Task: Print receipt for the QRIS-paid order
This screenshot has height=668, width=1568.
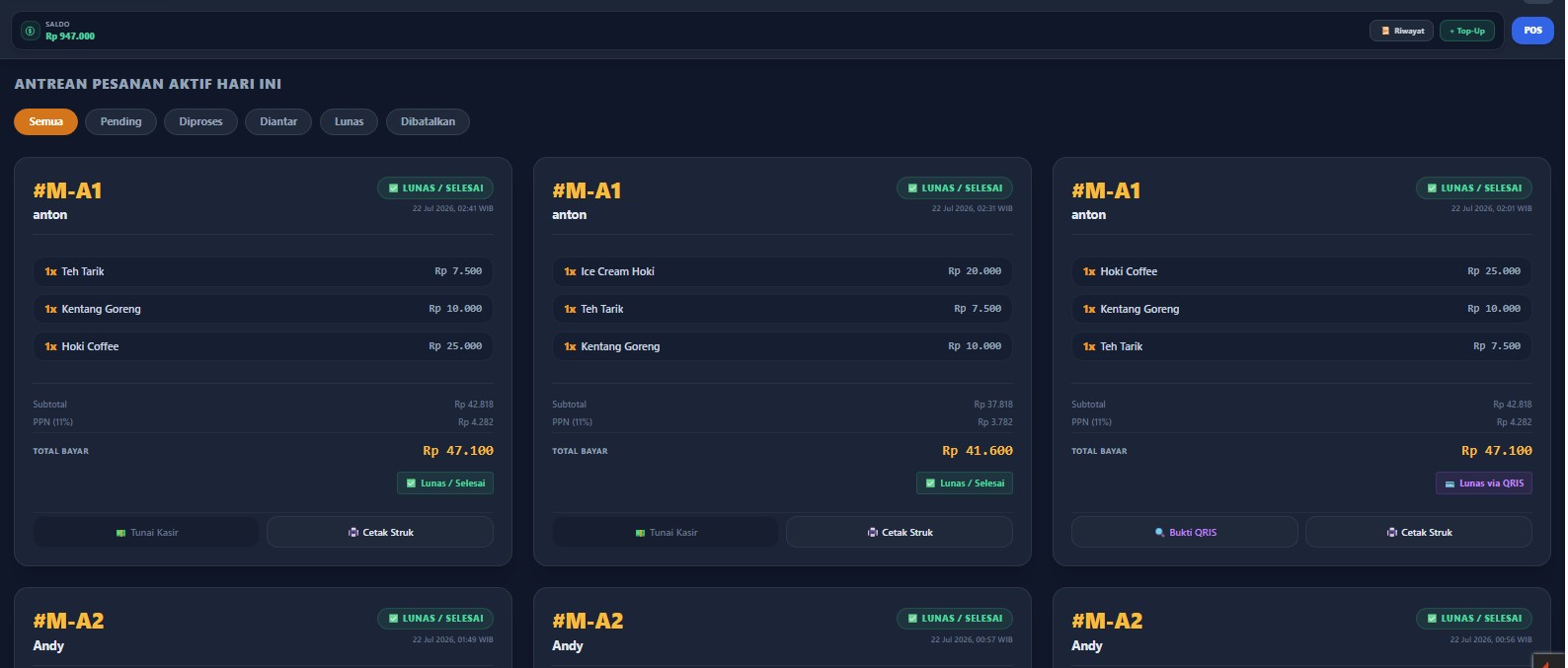Action: (x=1419, y=532)
